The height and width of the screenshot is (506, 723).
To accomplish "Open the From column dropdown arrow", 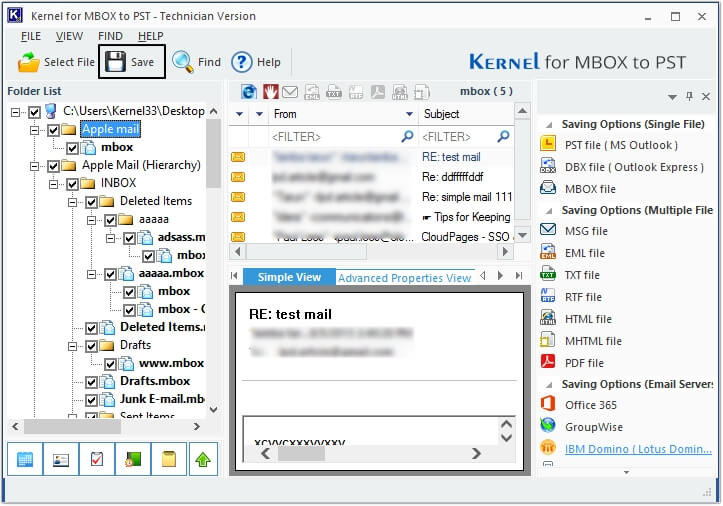I will click(x=409, y=114).
